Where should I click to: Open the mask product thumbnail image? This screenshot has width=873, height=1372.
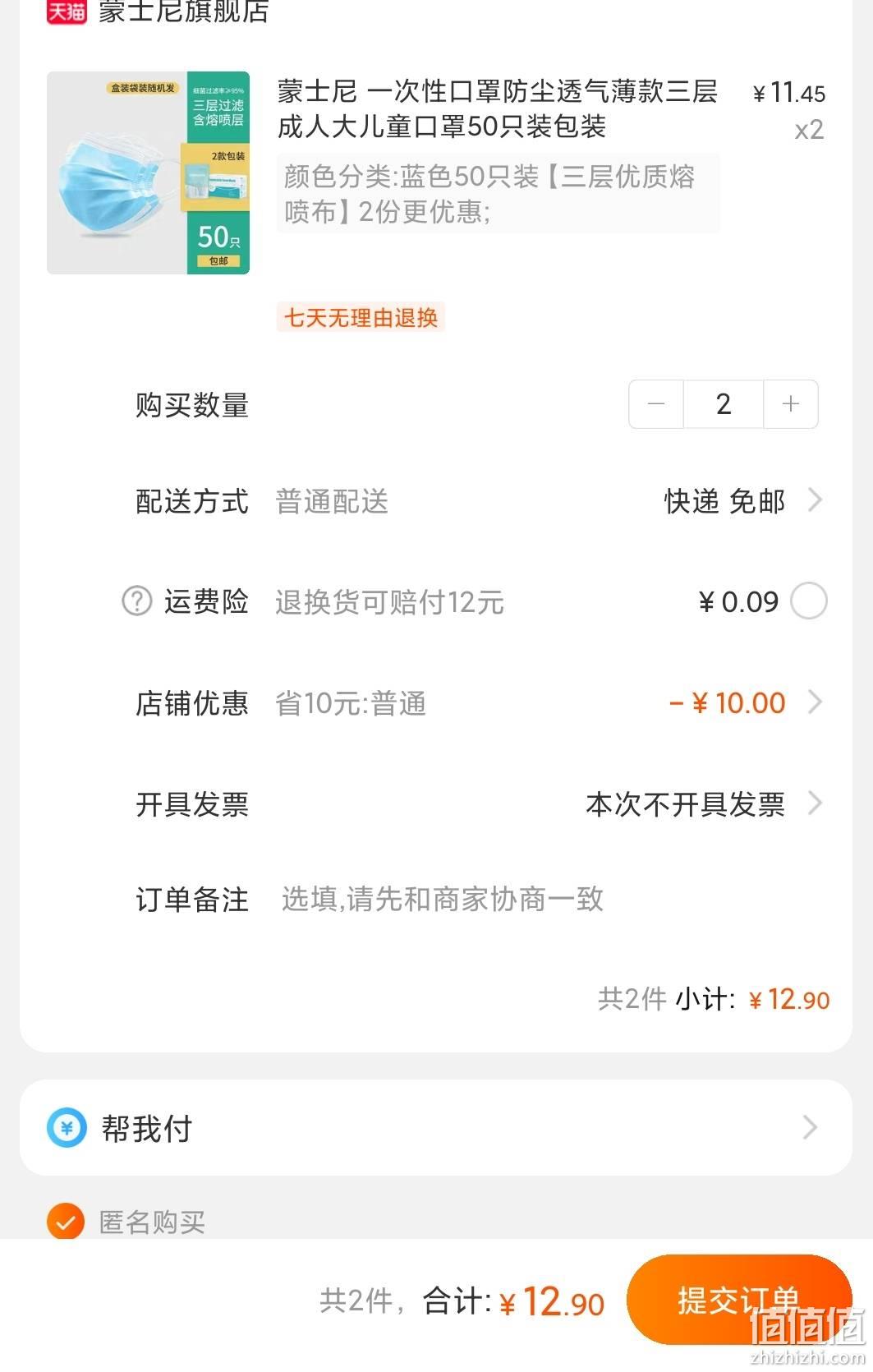click(x=148, y=173)
